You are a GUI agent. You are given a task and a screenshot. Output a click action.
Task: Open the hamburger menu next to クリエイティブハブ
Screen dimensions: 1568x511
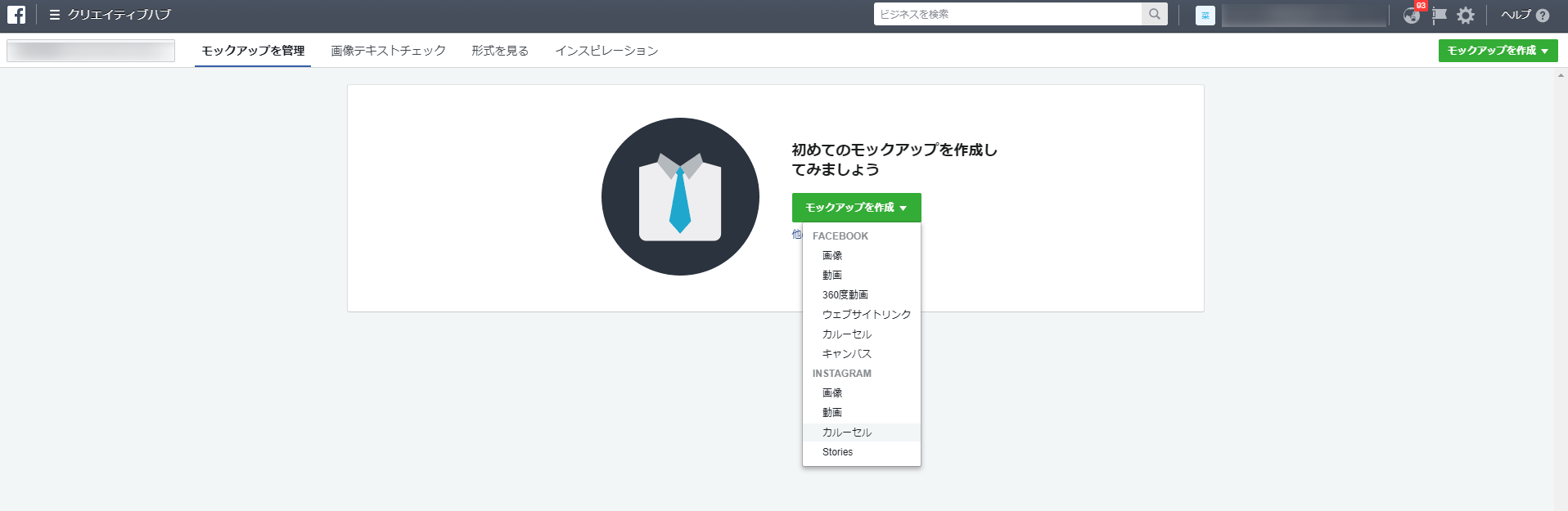tap(55, 15)
